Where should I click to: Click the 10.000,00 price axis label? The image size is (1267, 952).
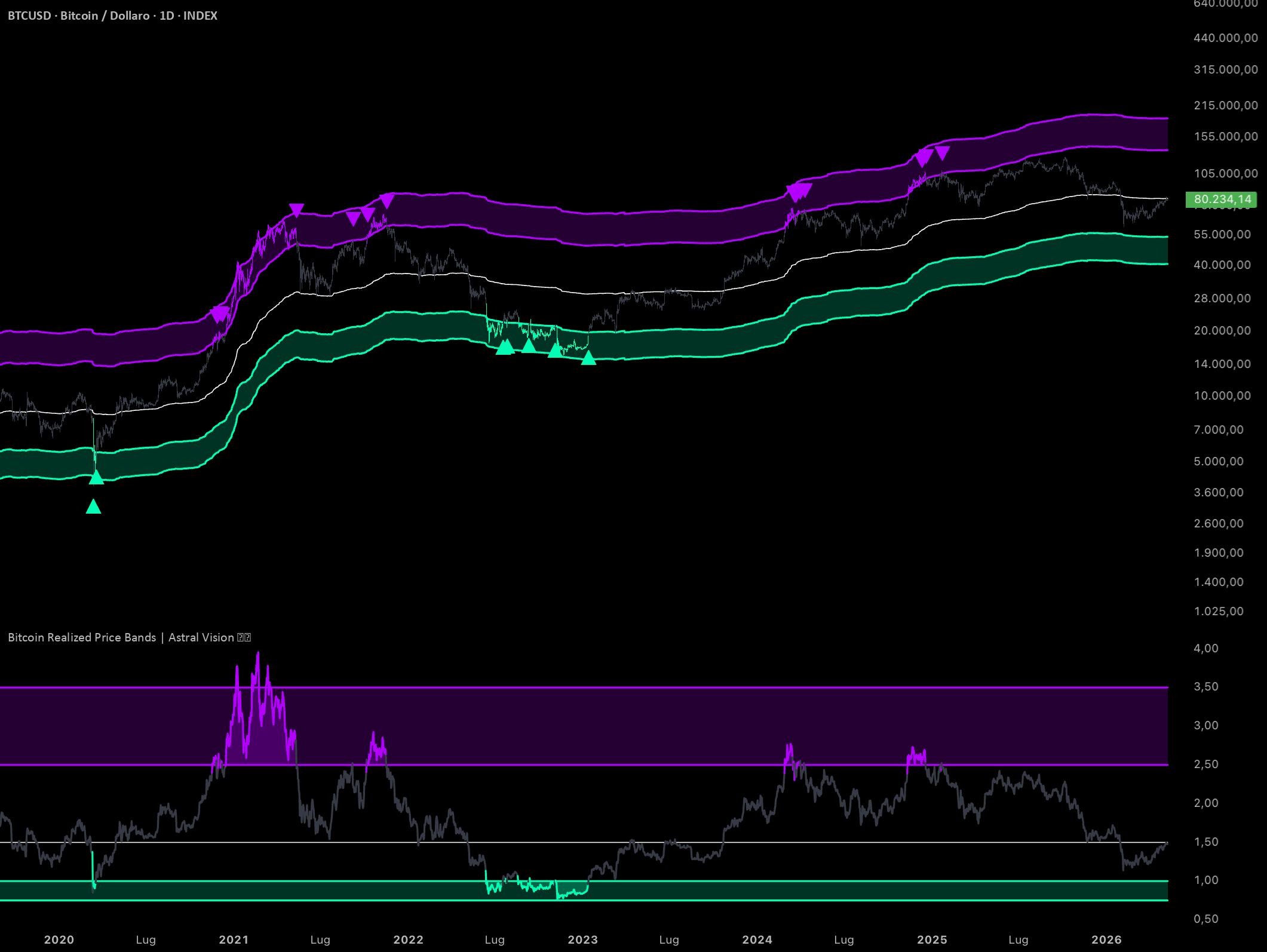[1222, 395]
